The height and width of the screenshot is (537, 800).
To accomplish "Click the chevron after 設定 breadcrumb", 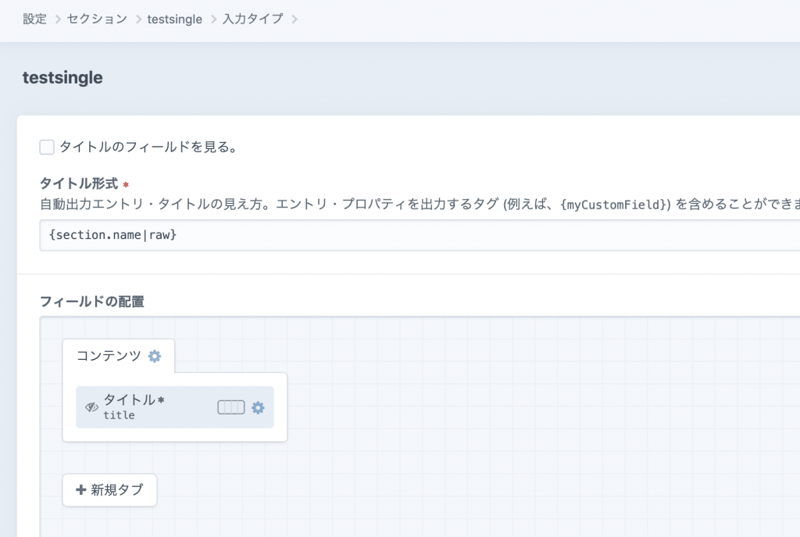I will (56, 18).
